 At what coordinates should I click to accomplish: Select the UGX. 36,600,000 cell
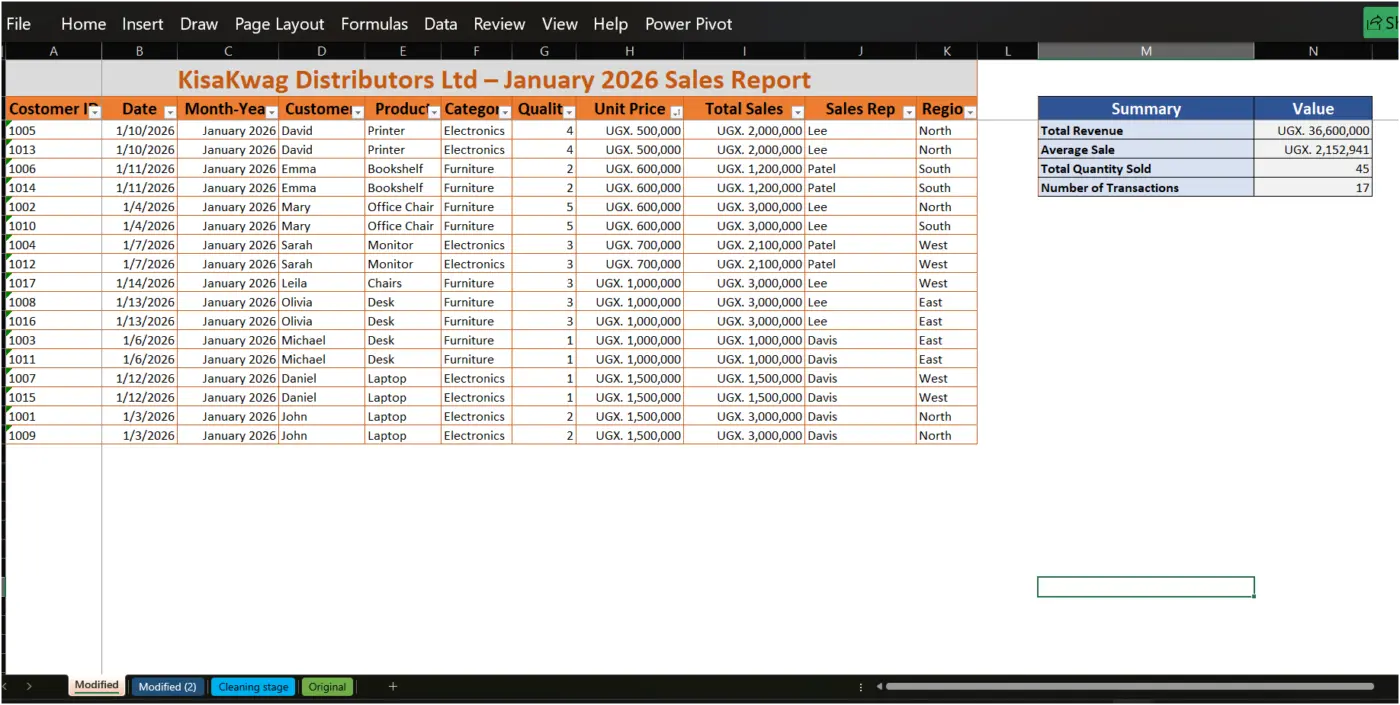coord(1313,131)
